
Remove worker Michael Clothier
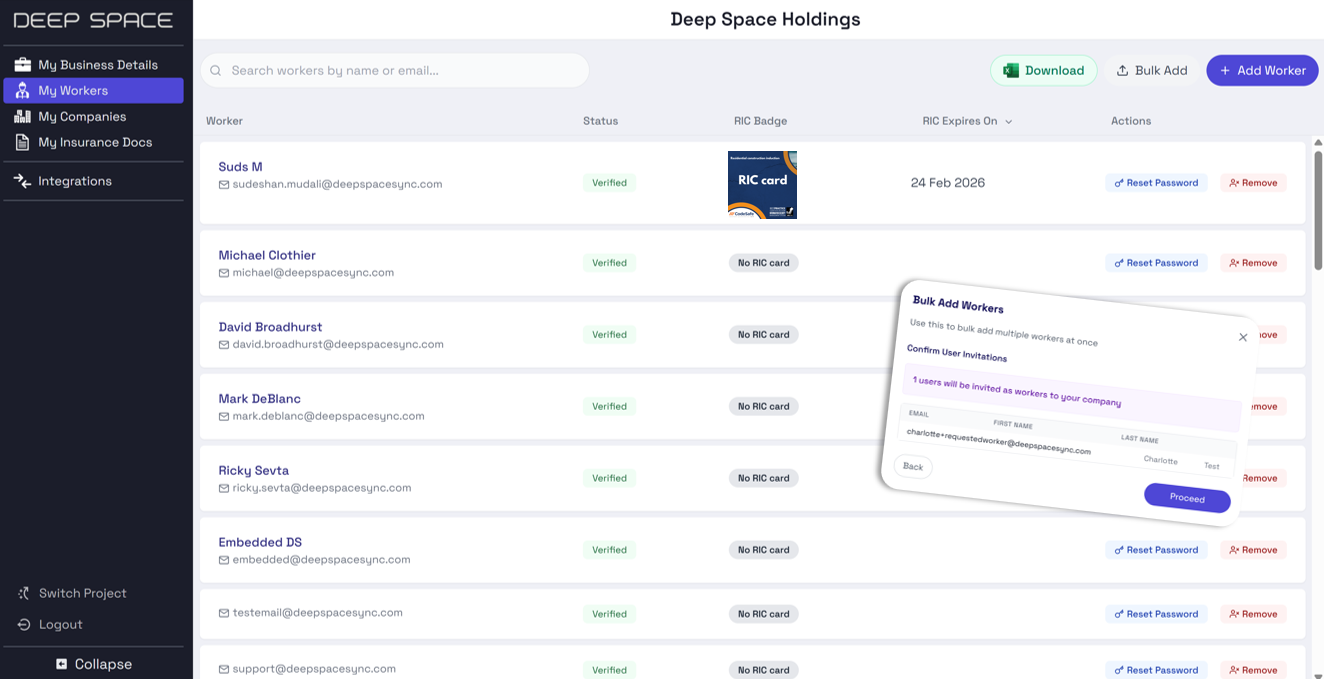point(1253,263)
